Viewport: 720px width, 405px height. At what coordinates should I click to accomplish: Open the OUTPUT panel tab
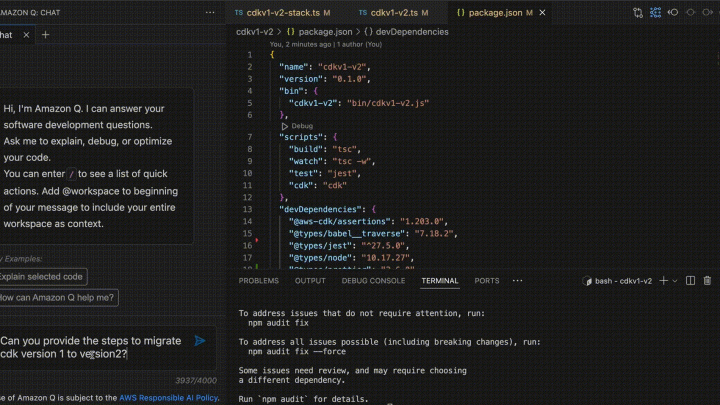(310, 281)
